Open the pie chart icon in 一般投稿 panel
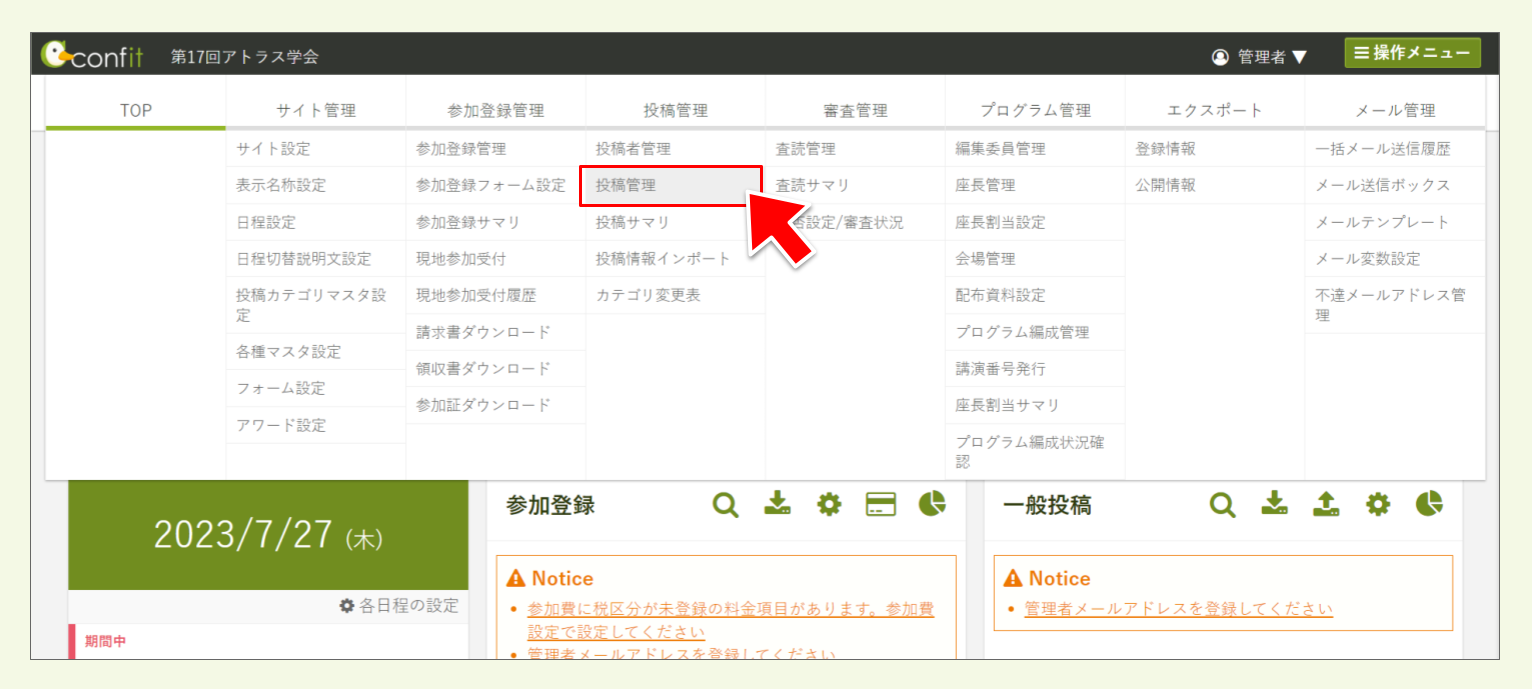1532x689 pixels. [x=1429, y=504]
